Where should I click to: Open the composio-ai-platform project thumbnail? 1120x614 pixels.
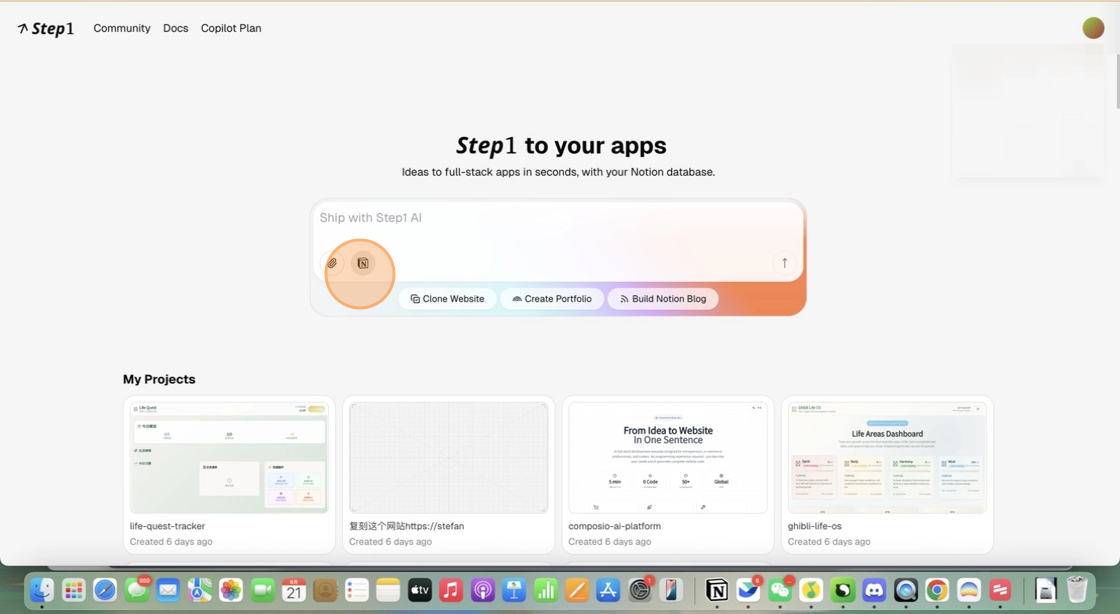668,458
